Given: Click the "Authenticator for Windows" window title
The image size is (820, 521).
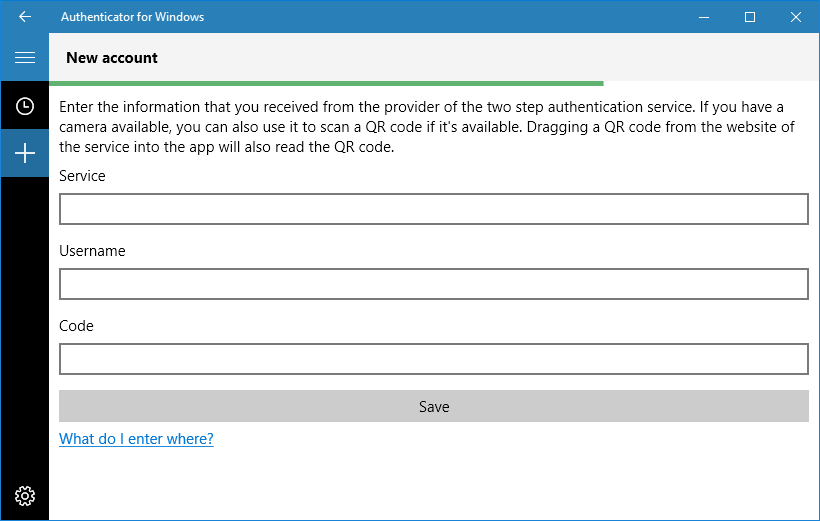Looking at the screenshot, I should 132,17.
